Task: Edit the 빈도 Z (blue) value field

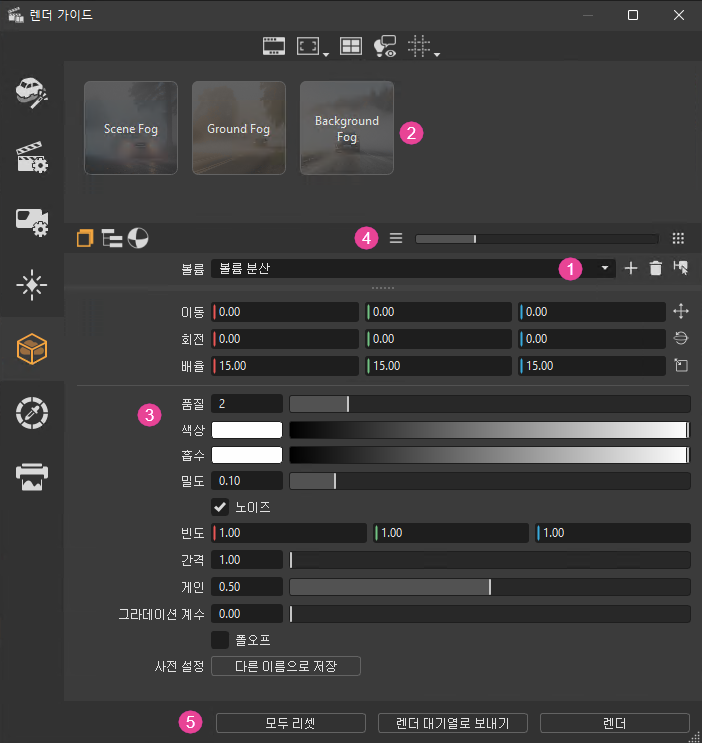Action: tap(613, 533)
